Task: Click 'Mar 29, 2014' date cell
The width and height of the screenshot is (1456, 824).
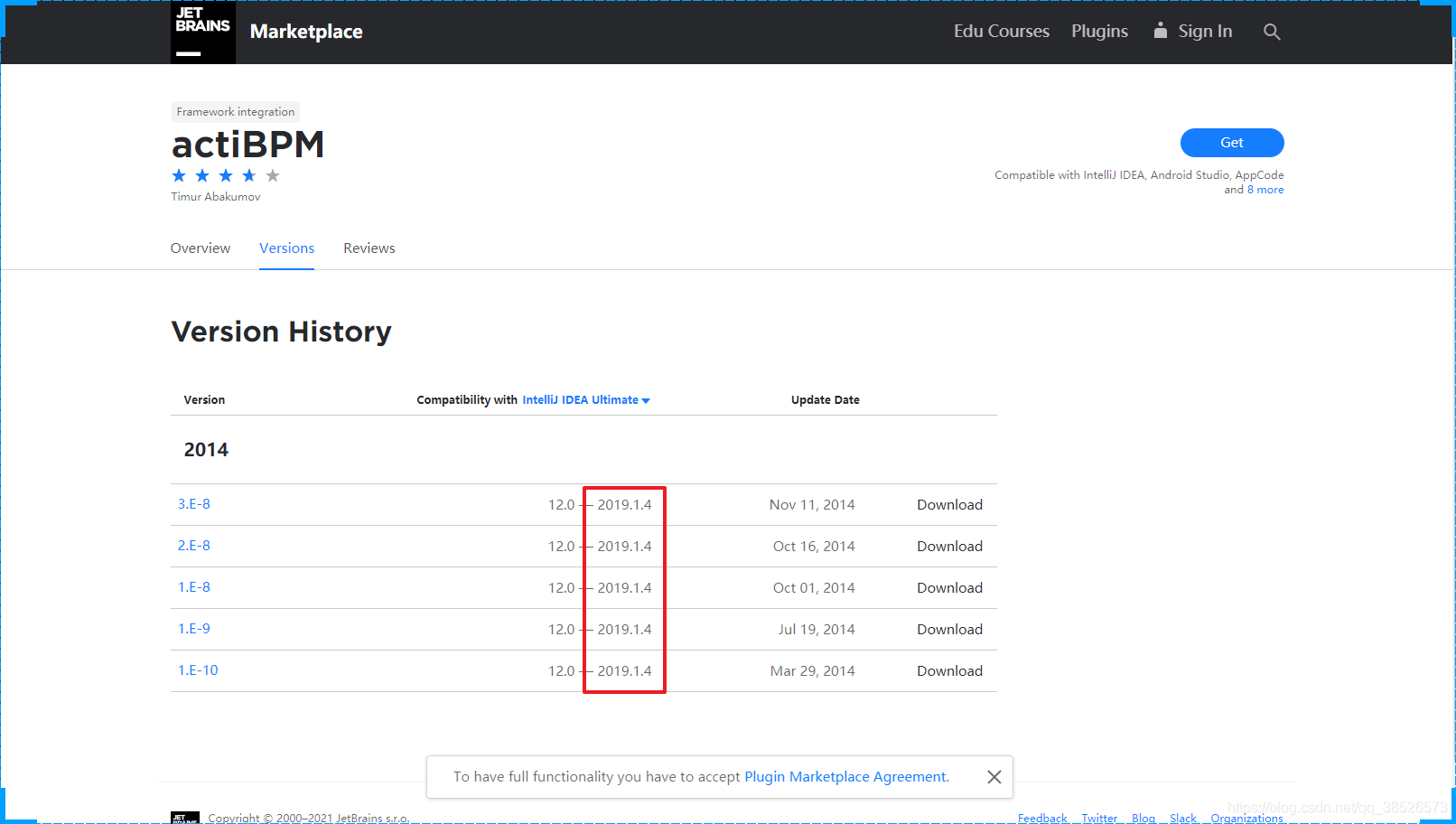Action: point(812,671)
